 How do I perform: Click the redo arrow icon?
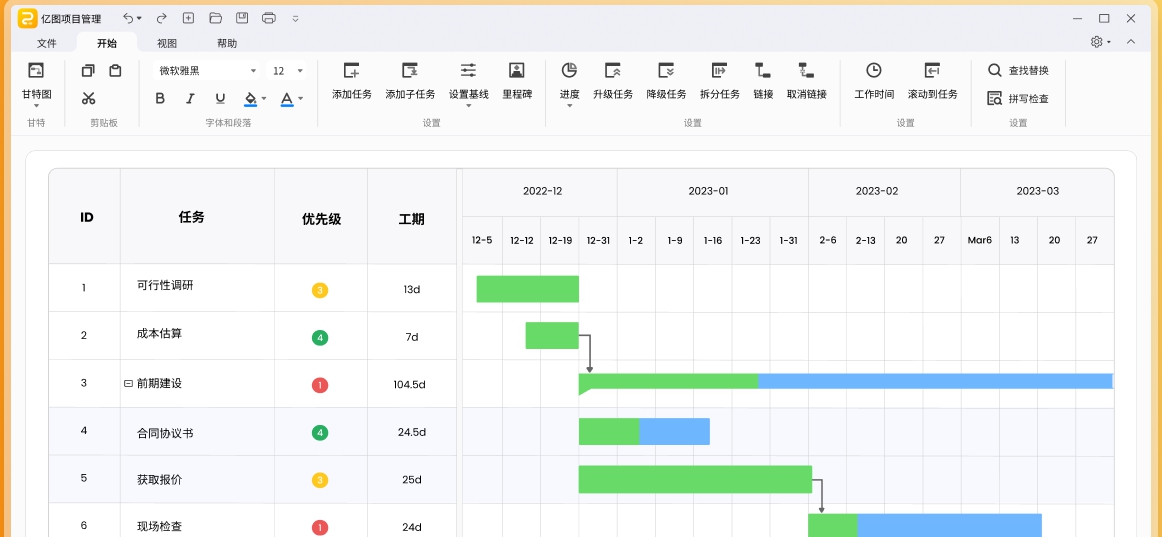162,18
